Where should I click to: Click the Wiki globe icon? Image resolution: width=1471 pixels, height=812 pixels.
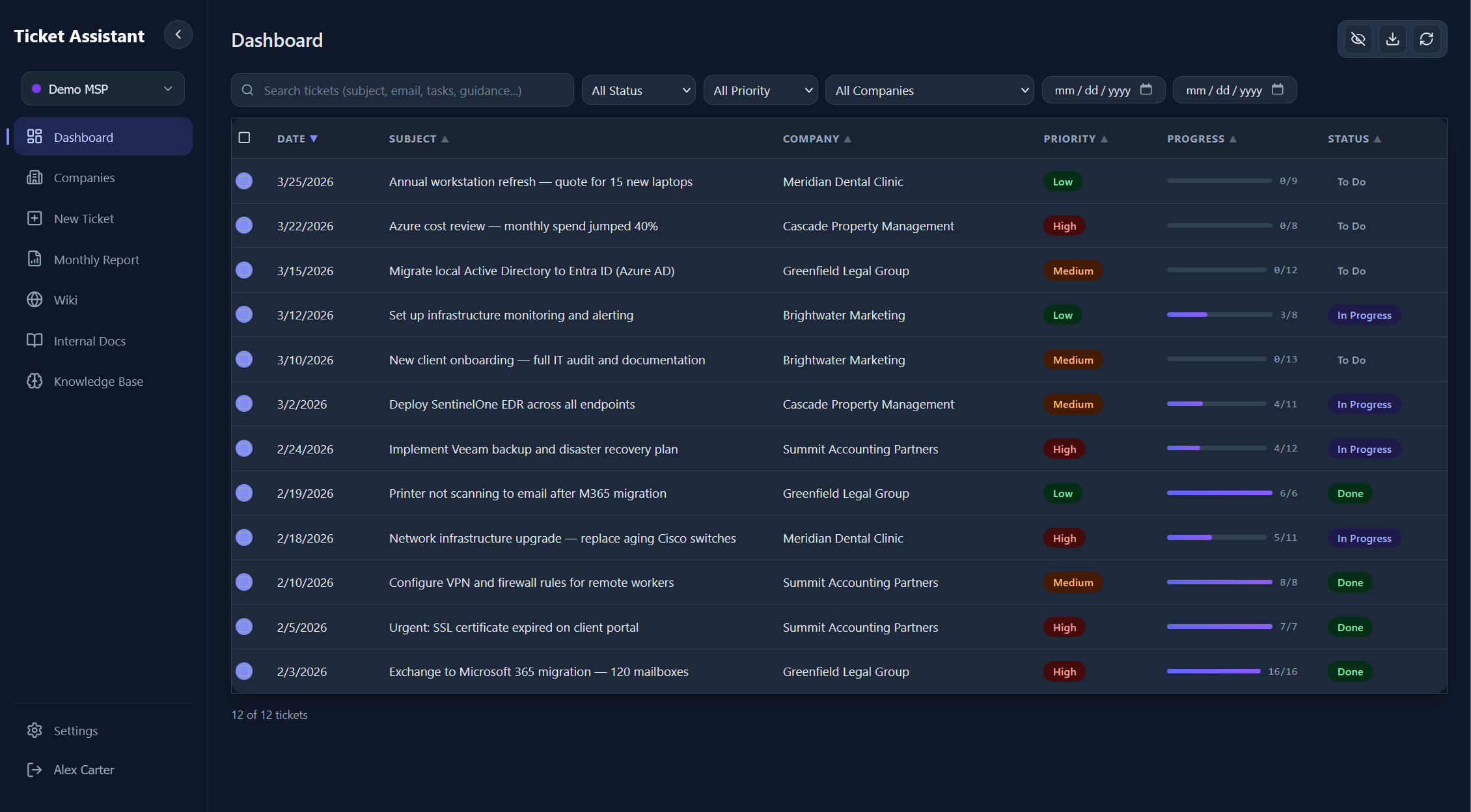(x=34, y=300)
